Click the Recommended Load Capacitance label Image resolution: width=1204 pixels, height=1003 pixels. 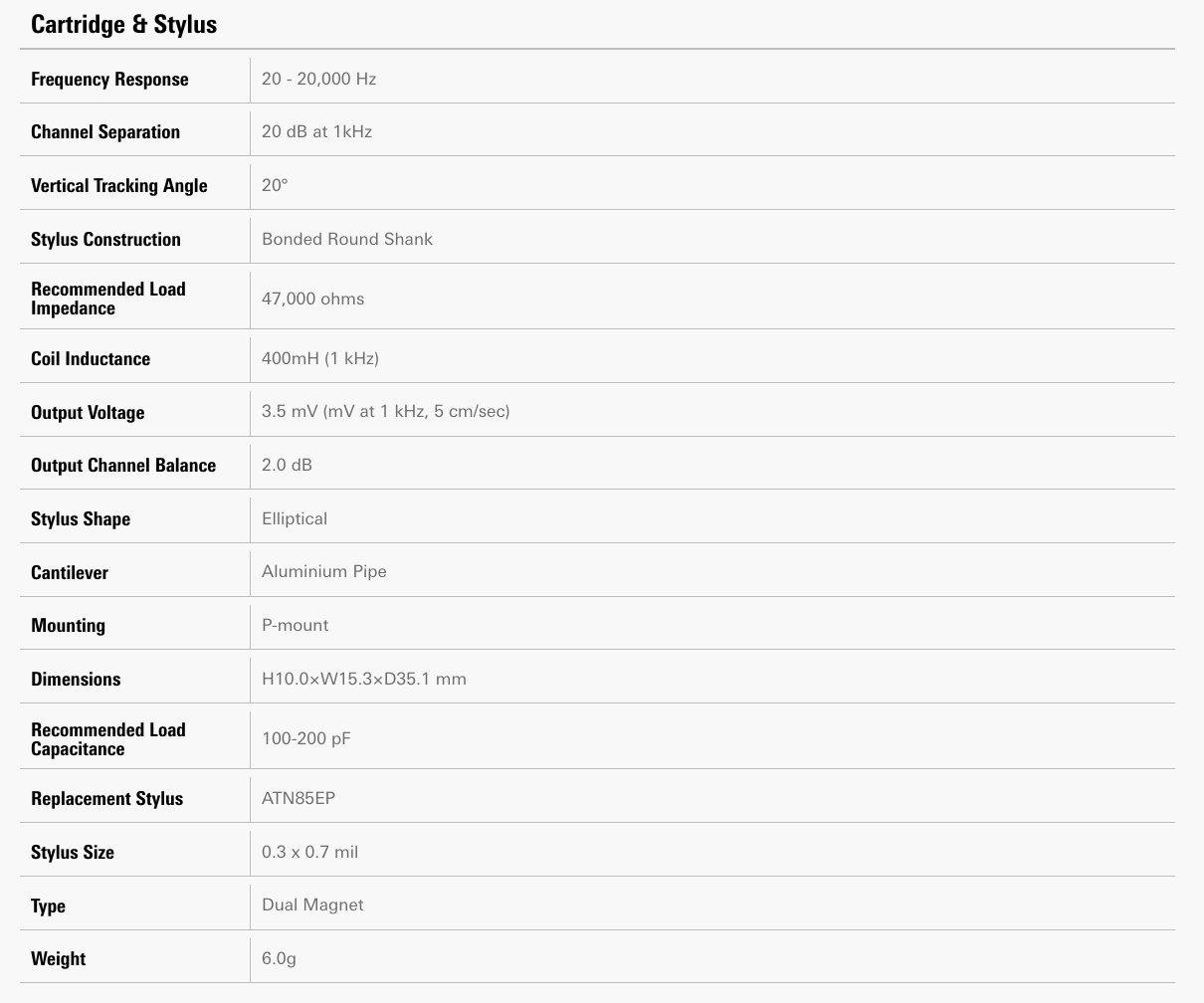coord(107,739)
